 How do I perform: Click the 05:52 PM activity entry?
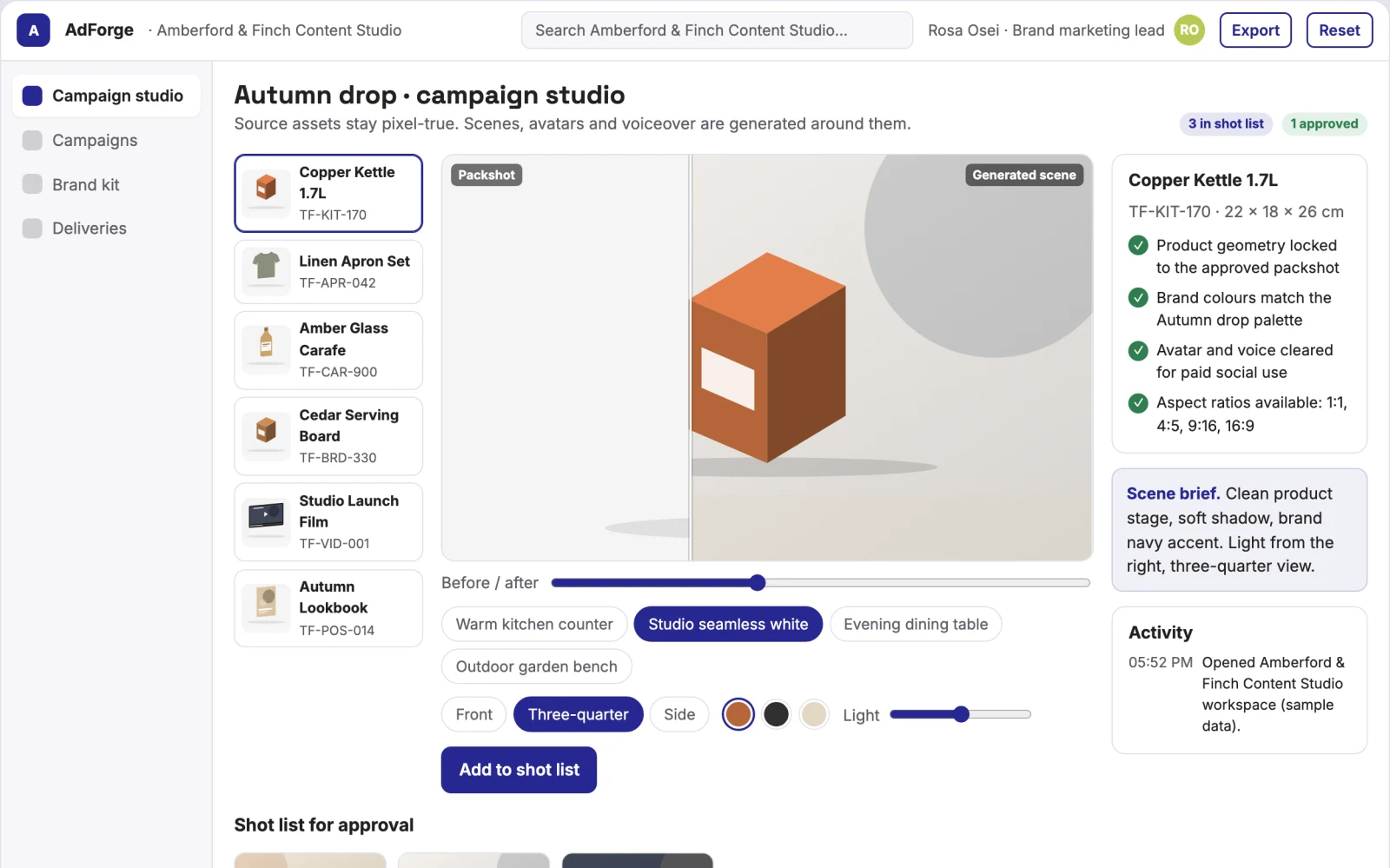click(x=1240, y=694)
